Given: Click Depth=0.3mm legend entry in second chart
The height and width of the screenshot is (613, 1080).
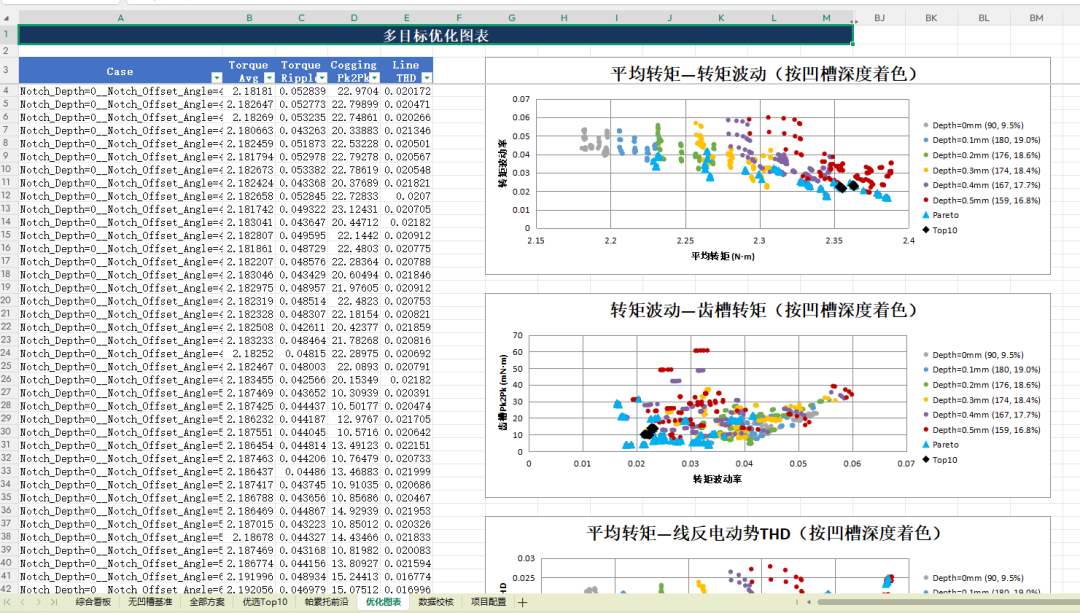Looking at the screenshot, I should [982, 400].
